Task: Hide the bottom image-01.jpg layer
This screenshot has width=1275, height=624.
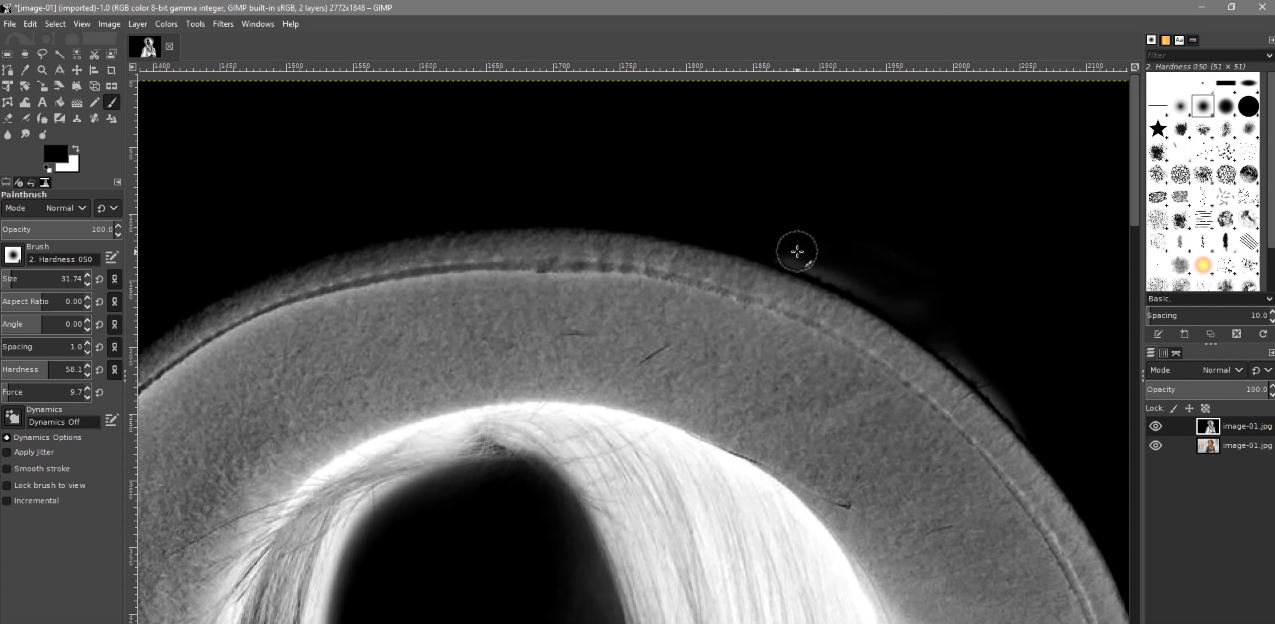Action: [1156, 445]
